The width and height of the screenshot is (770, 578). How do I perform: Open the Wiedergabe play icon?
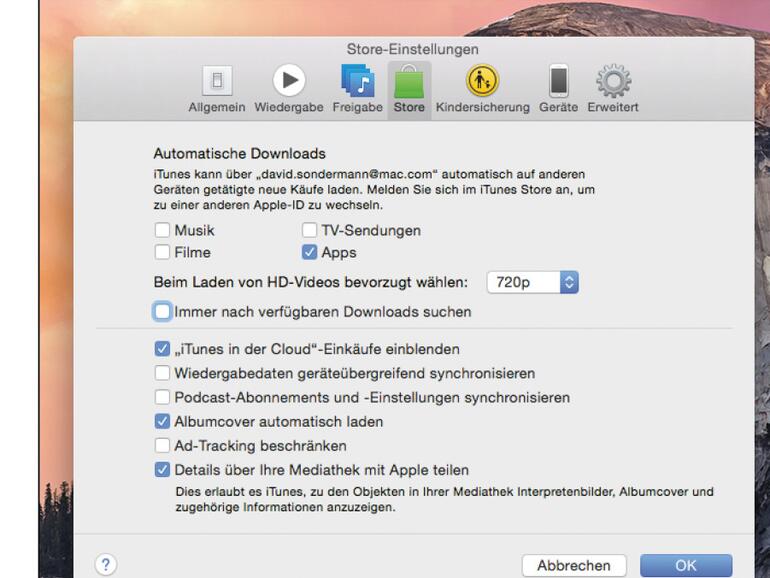(x=289, y=80)
